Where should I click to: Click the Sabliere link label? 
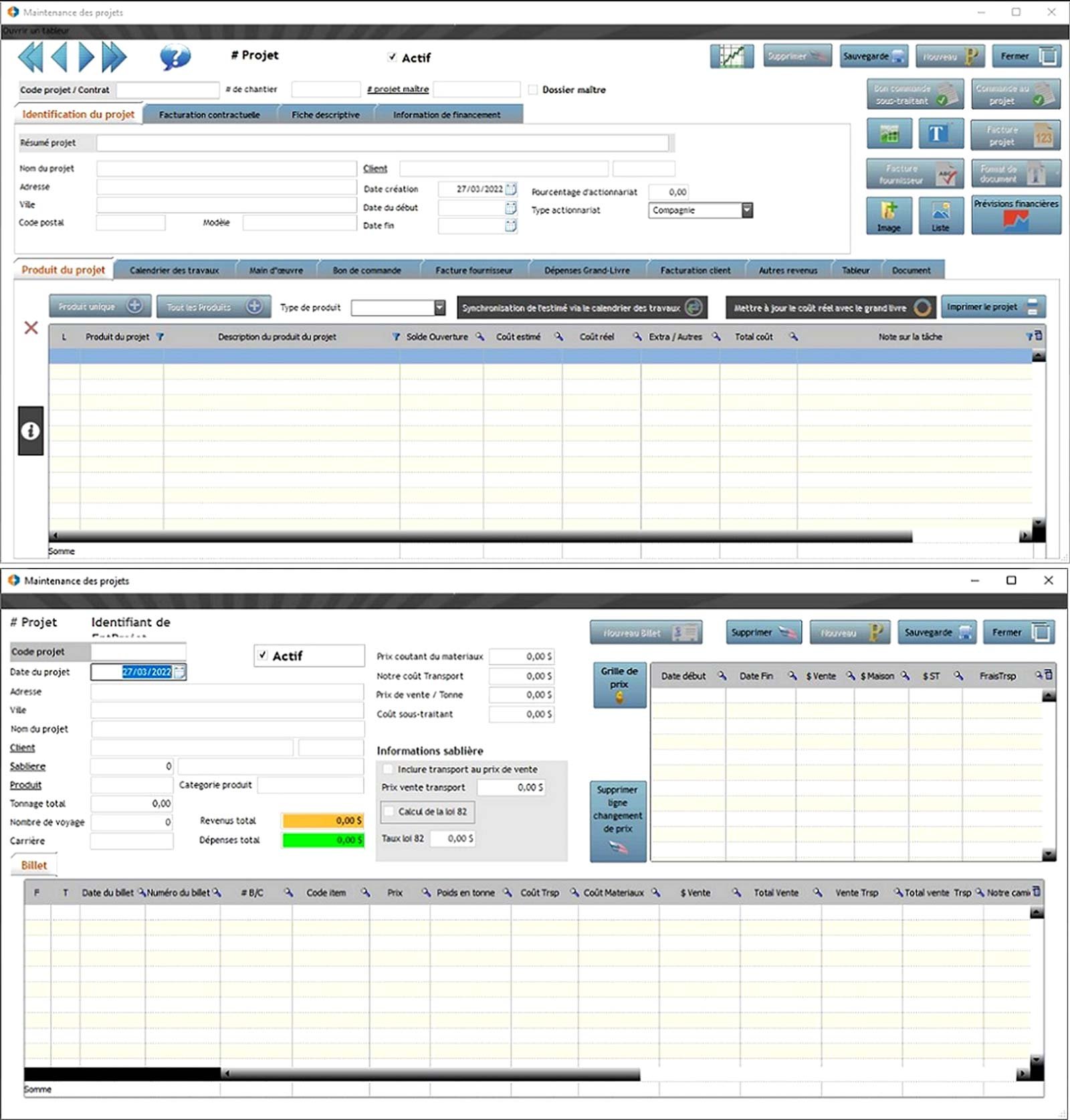pyautogui.click(x=27, y=766)
